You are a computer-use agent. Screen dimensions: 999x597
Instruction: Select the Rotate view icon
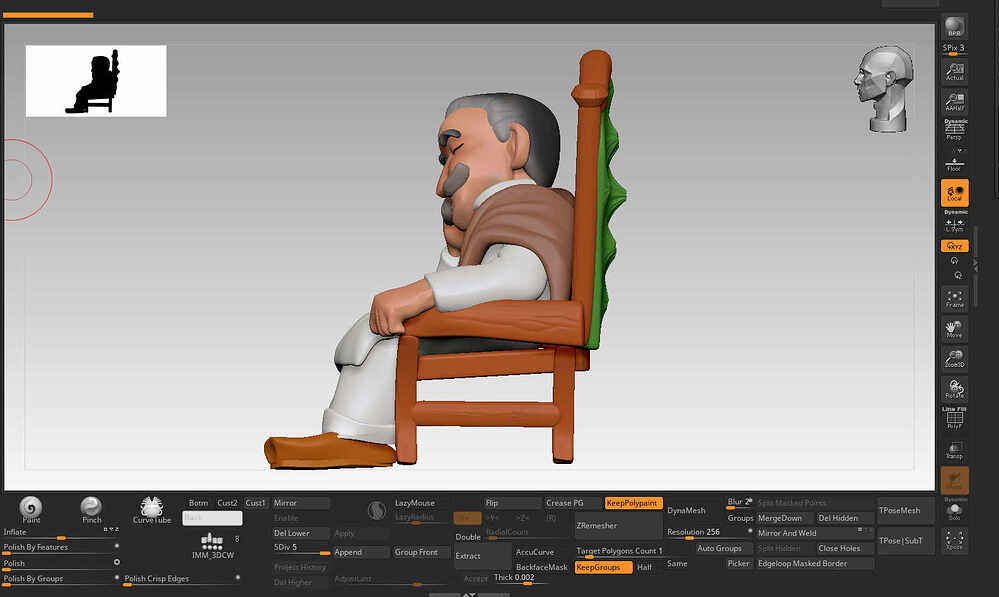pyautogui.click(x=954, y=389)
